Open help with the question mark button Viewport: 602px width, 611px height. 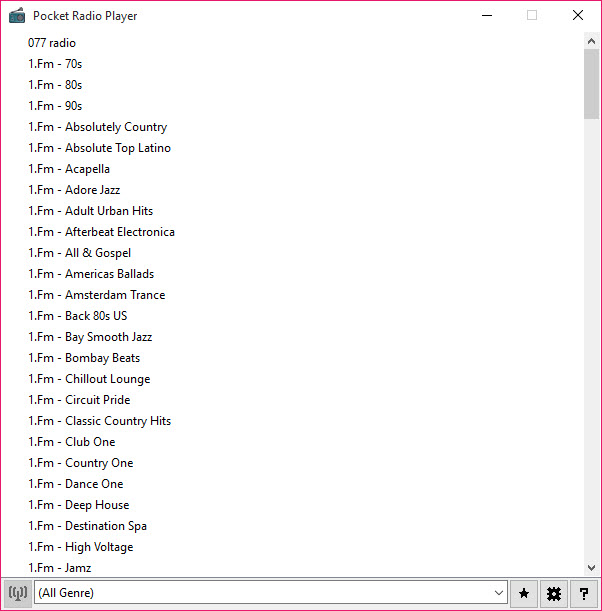(584, 593)
